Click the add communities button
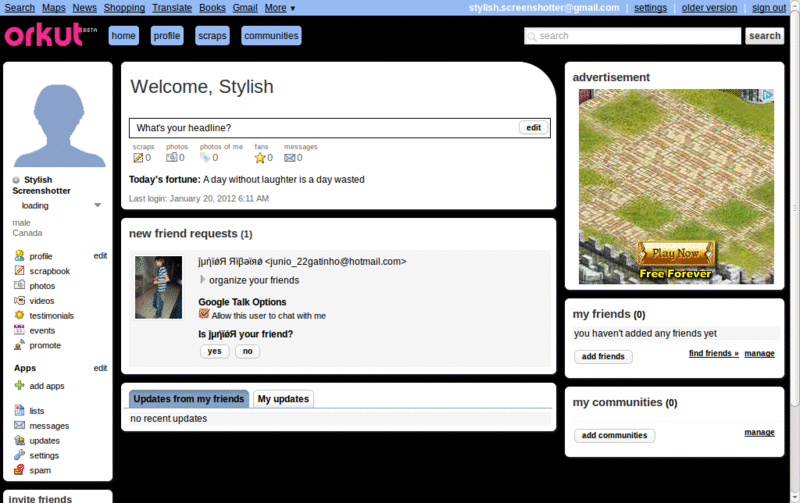 (x=614, y=435)
